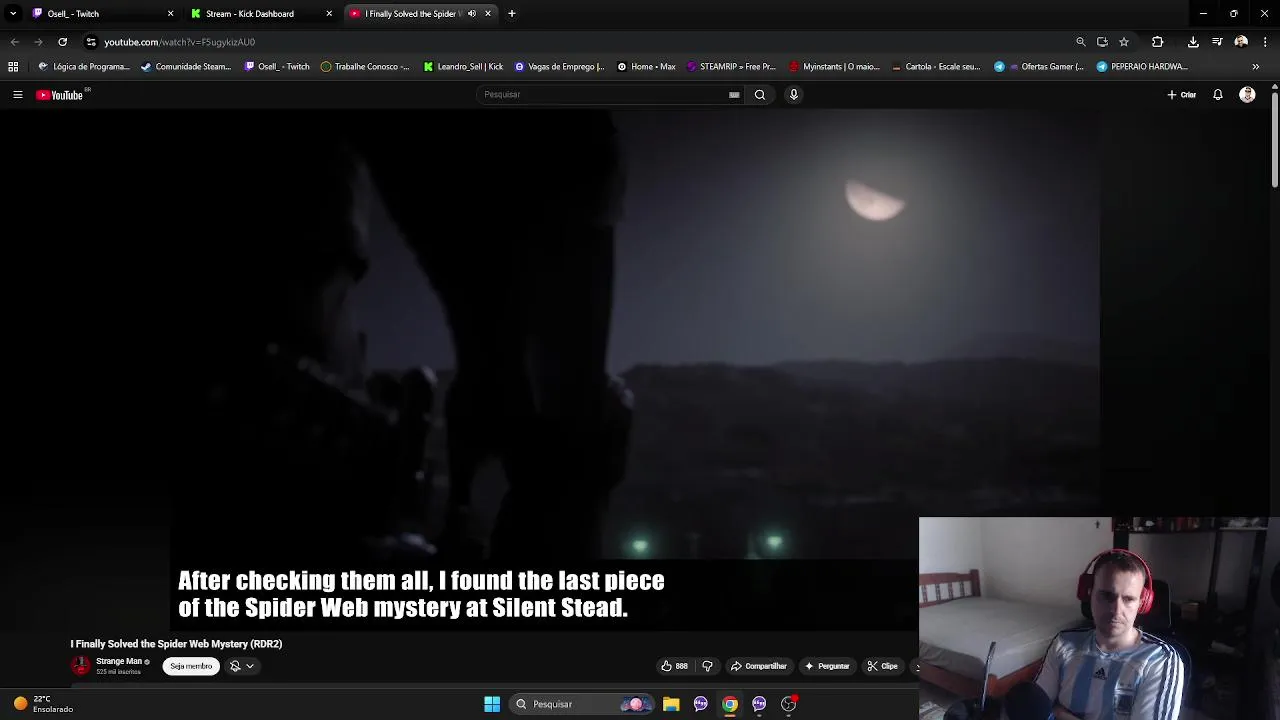Open the Strange Man channel avatar
This screenshot has height=720, width=1280.
coord(81,666)
